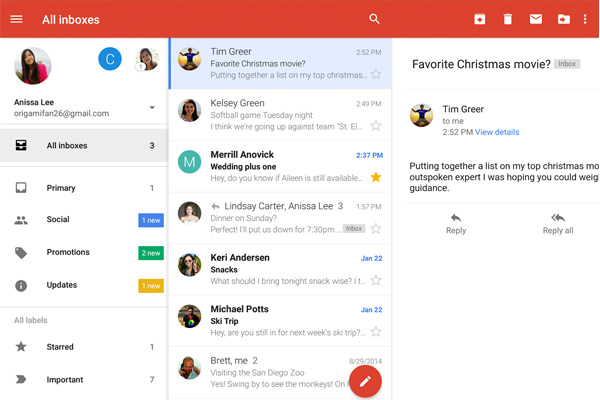Star the Tim Greer email

(376, 74)
